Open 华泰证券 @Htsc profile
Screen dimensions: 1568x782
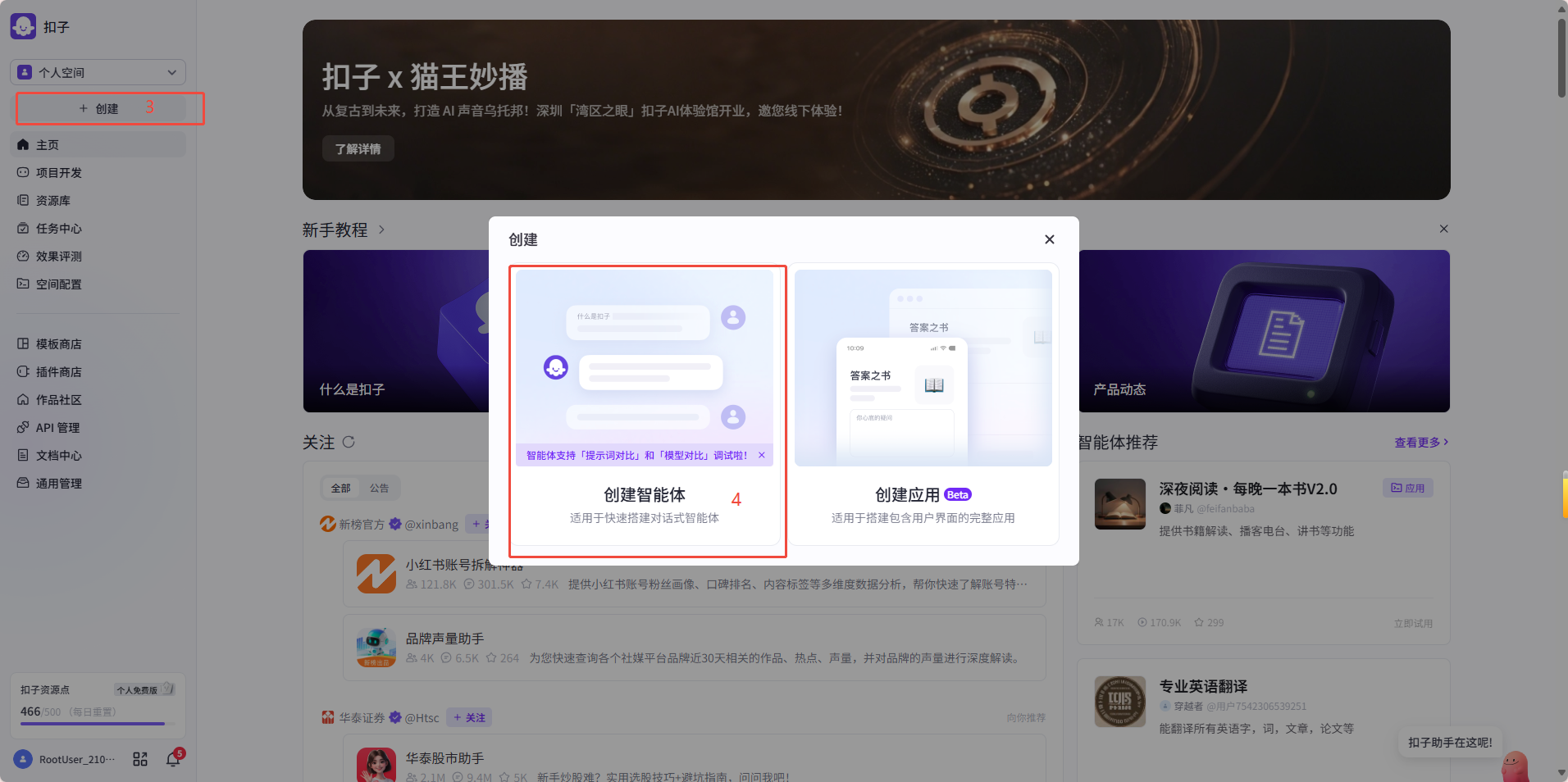tap(380, 717)
